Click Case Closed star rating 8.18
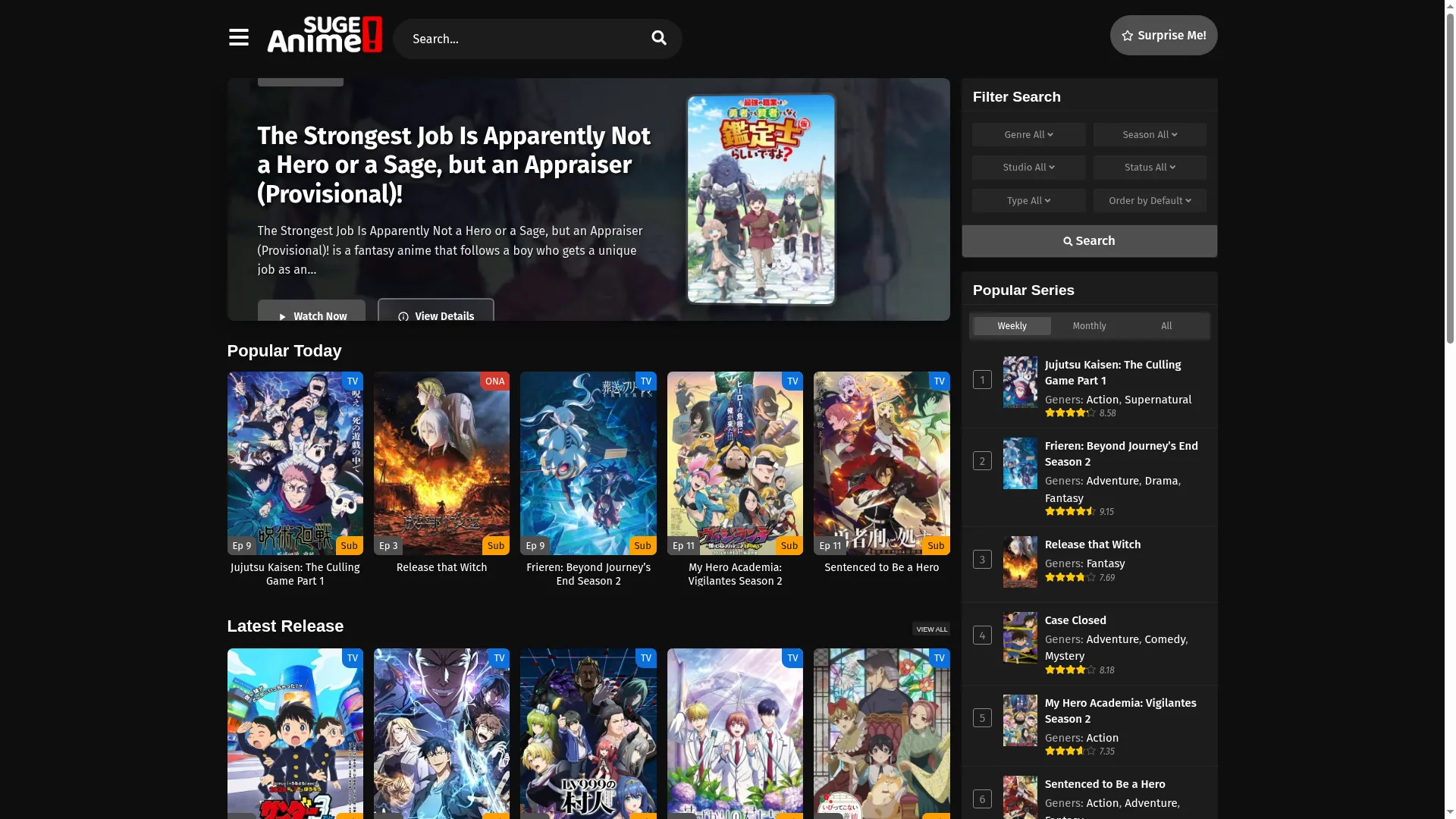 point(1079,670)
